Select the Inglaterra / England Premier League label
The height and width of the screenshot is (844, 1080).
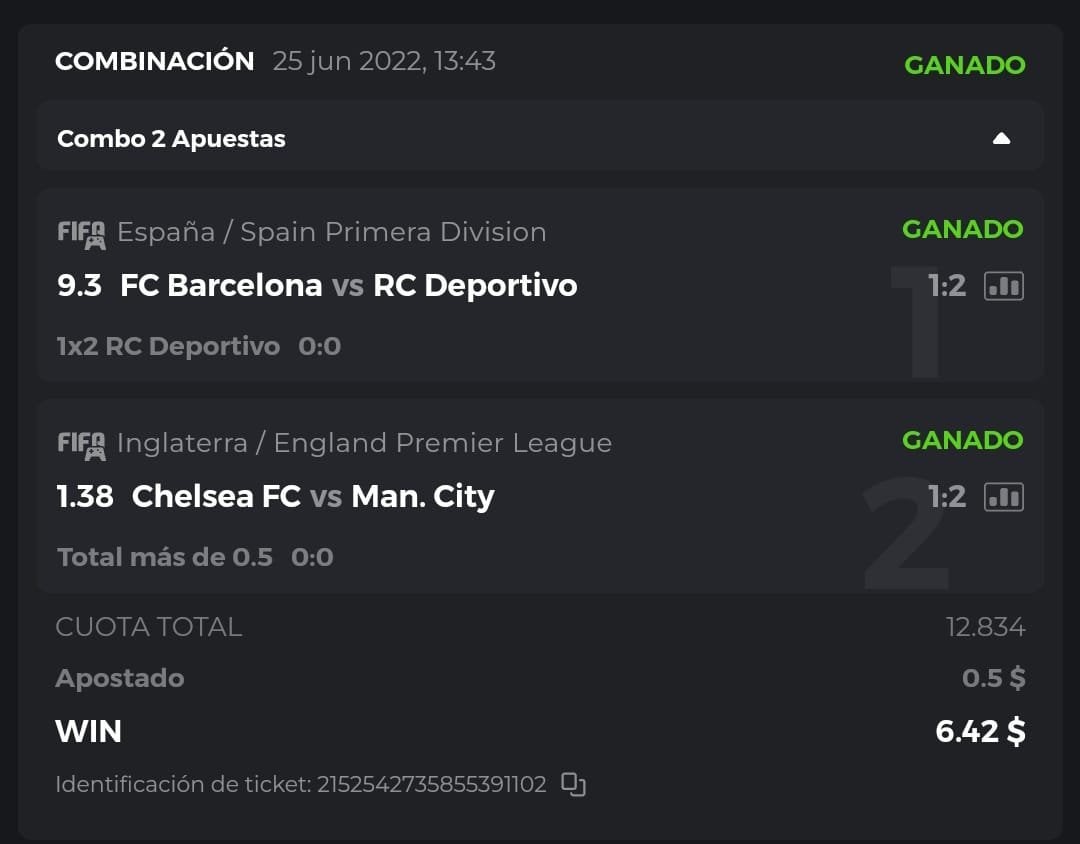364,443
